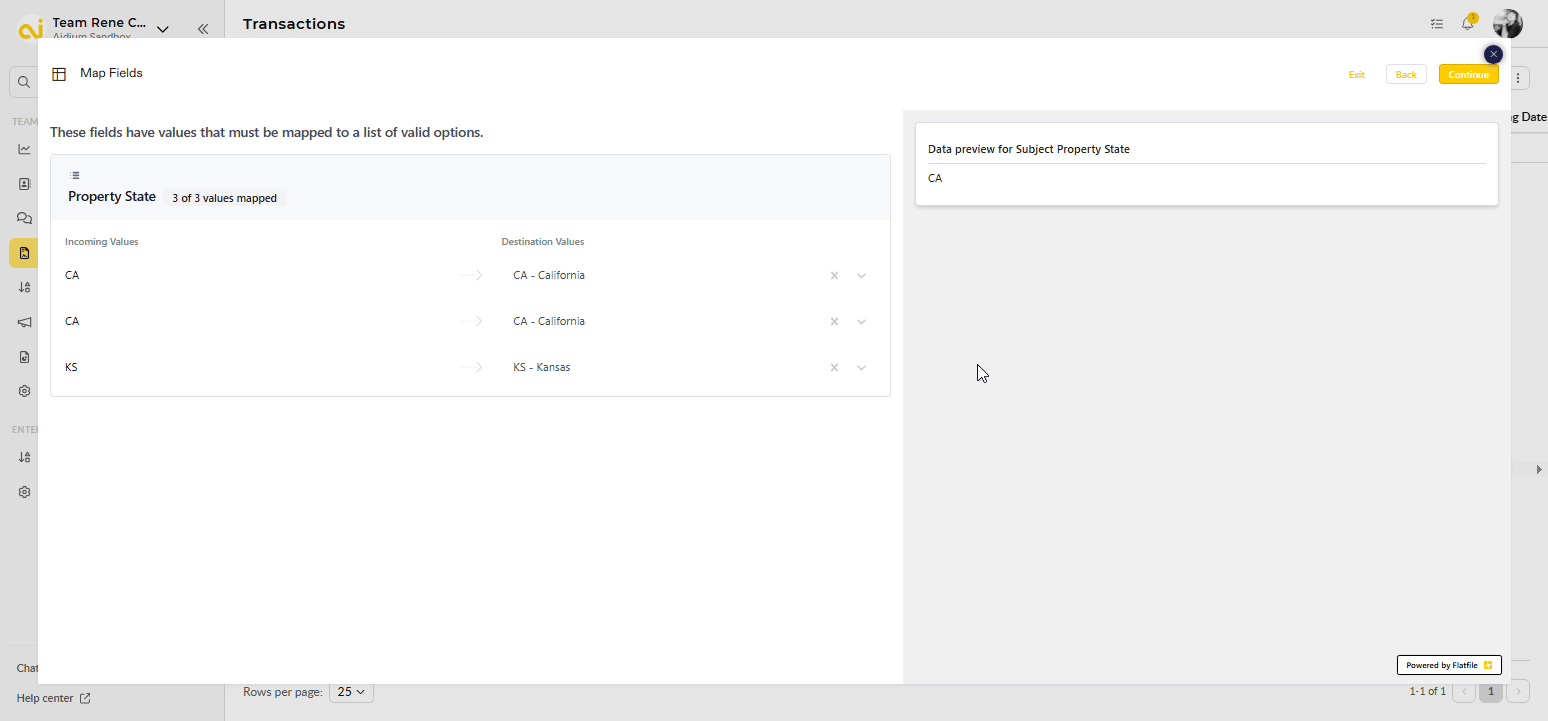Image resolution: width=1548 pixels, height=721 pixels.
Task: Select the Property State field header
Action: [x=112, y=197]
